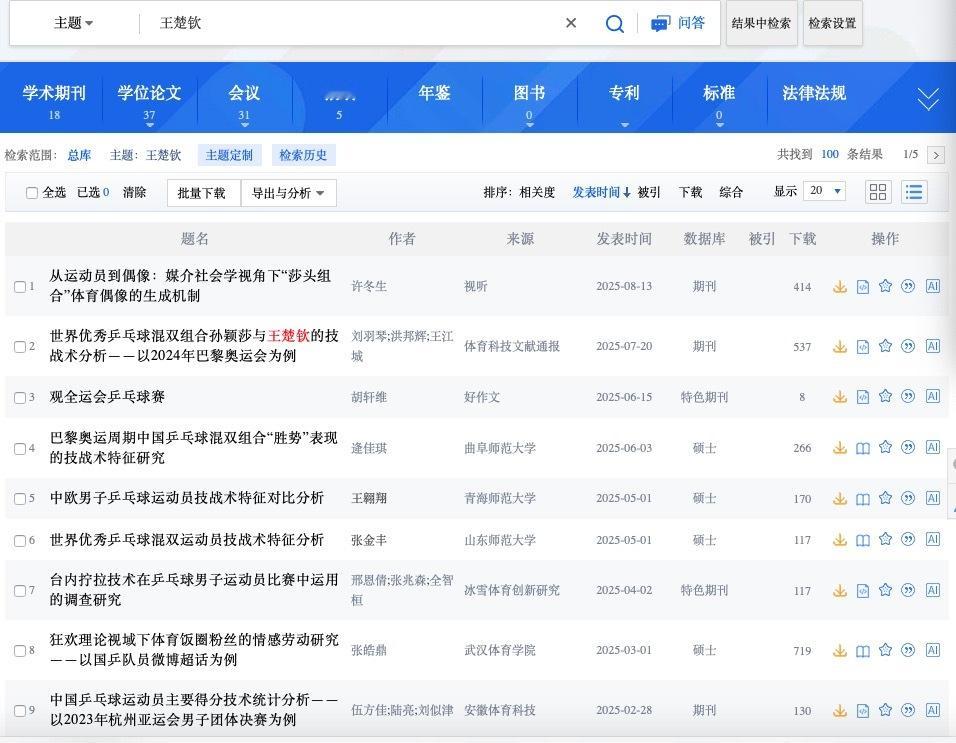
Task: Open book read icon for row 5
Action: click(862, 499)
